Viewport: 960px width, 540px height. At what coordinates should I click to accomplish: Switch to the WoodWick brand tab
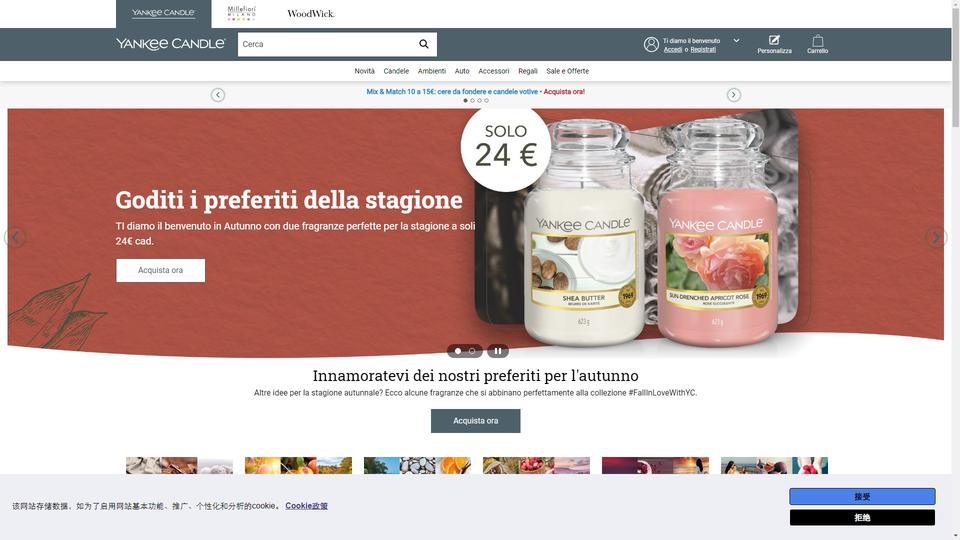(x=311, y=13)
